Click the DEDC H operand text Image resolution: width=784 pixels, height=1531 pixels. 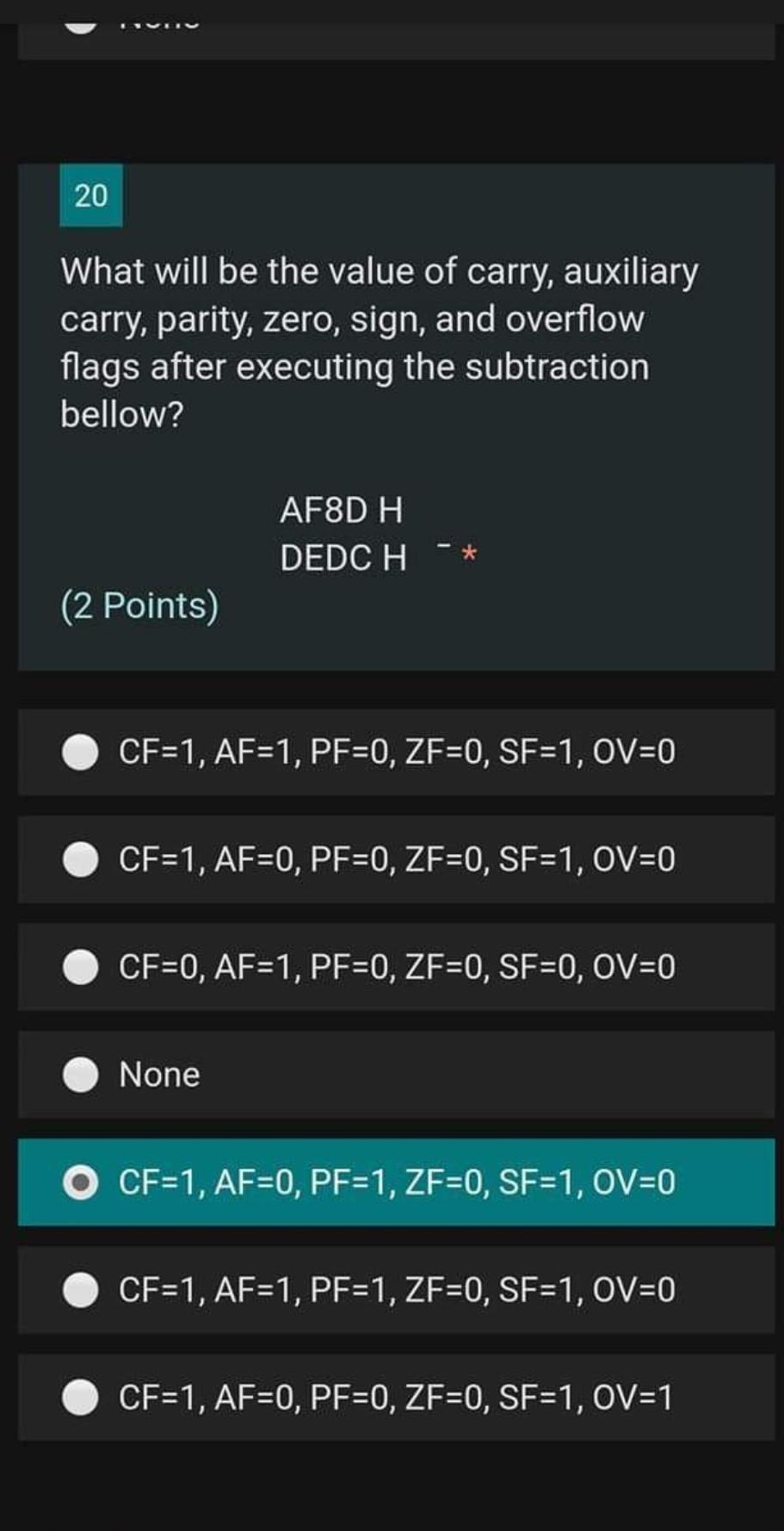click(x=343, y=558)
